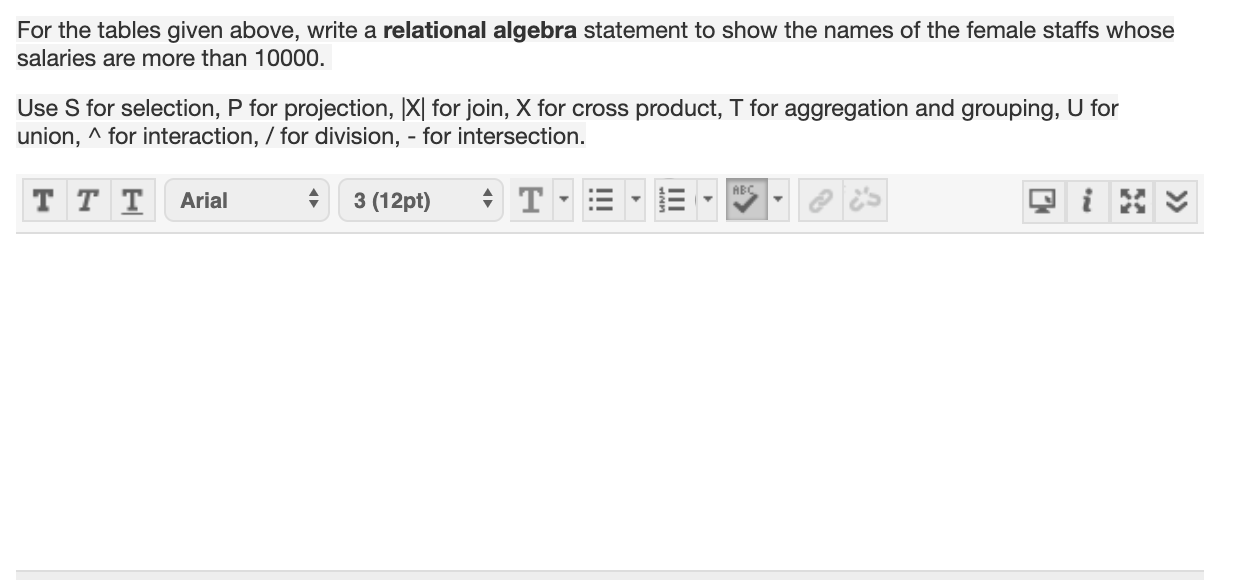Insert a numbered list

point(674,200)
